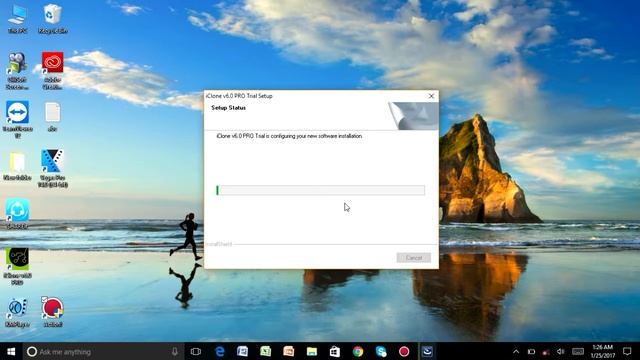Select the Adobe Creative Cloud desktop shortcut
The height and width of the screenshot is (360, 640).
(53, 70)
